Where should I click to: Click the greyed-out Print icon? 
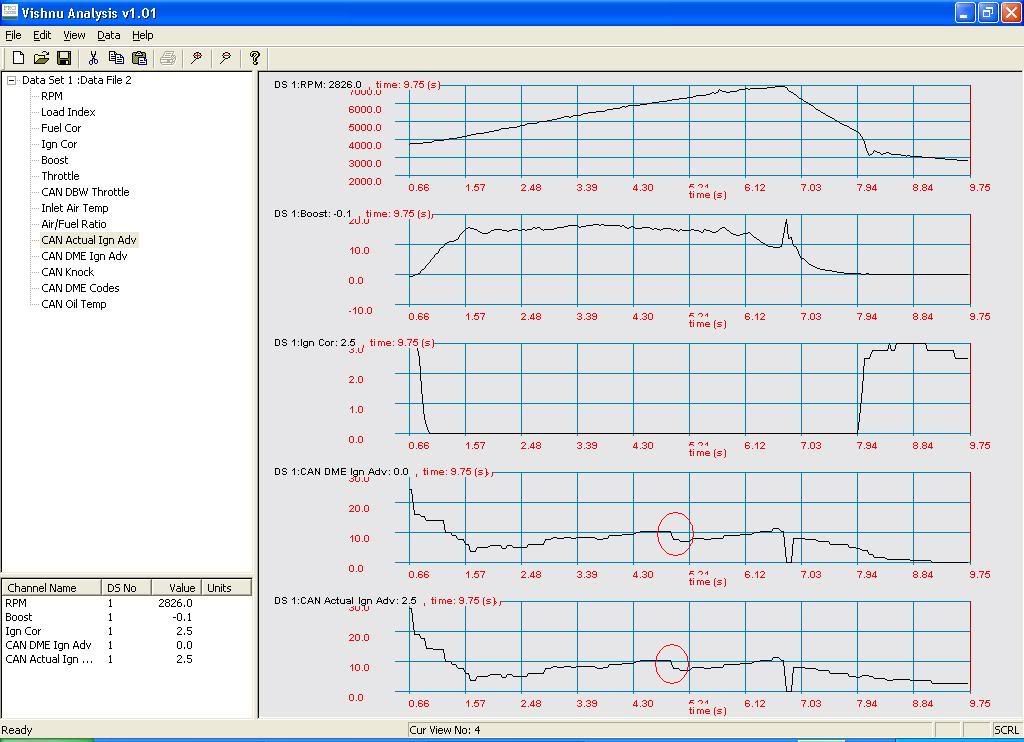168,58
